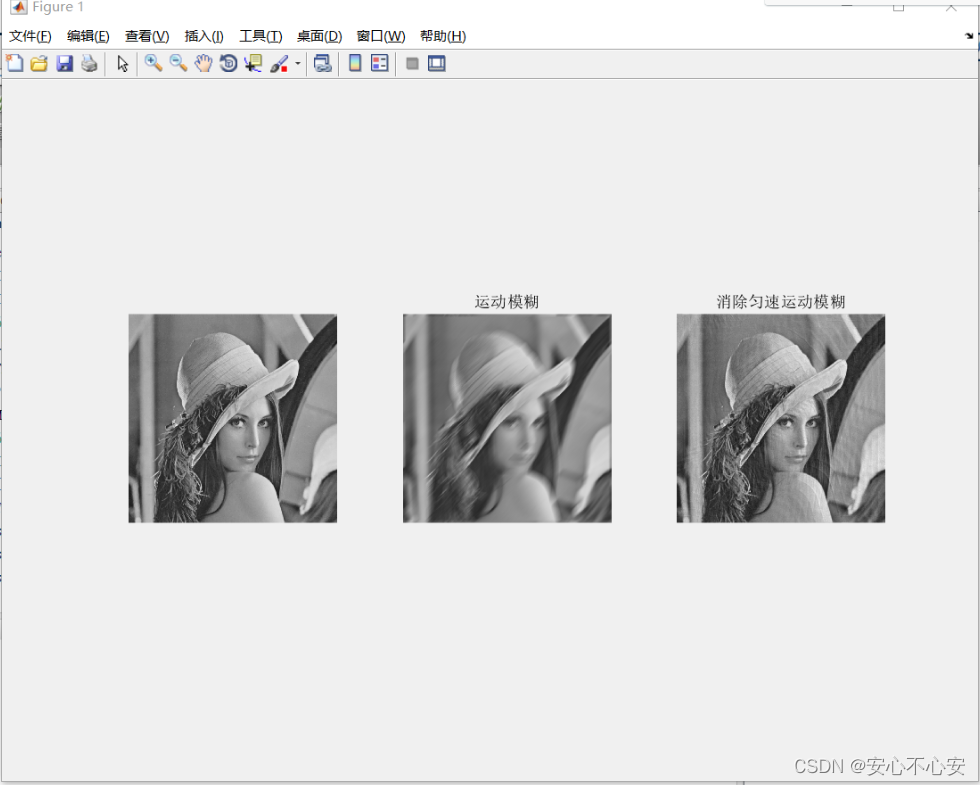
Task: Open the 查看(V) menu
Action: (x=147, y=36)
